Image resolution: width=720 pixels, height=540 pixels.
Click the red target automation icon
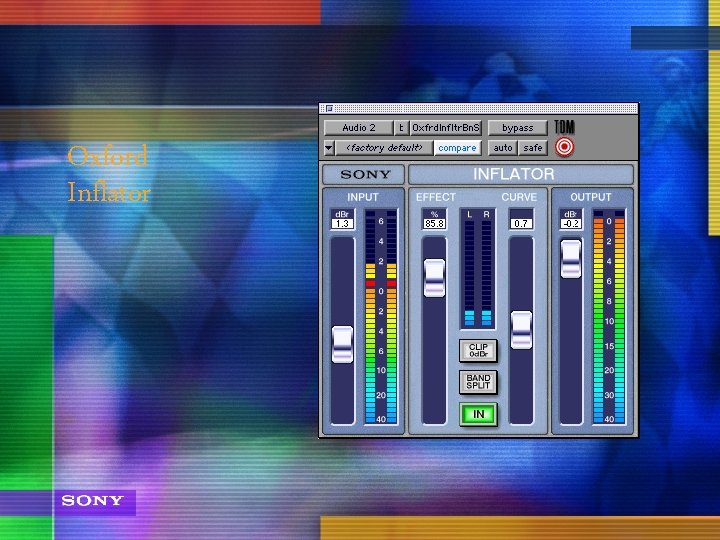pos(564,147)
